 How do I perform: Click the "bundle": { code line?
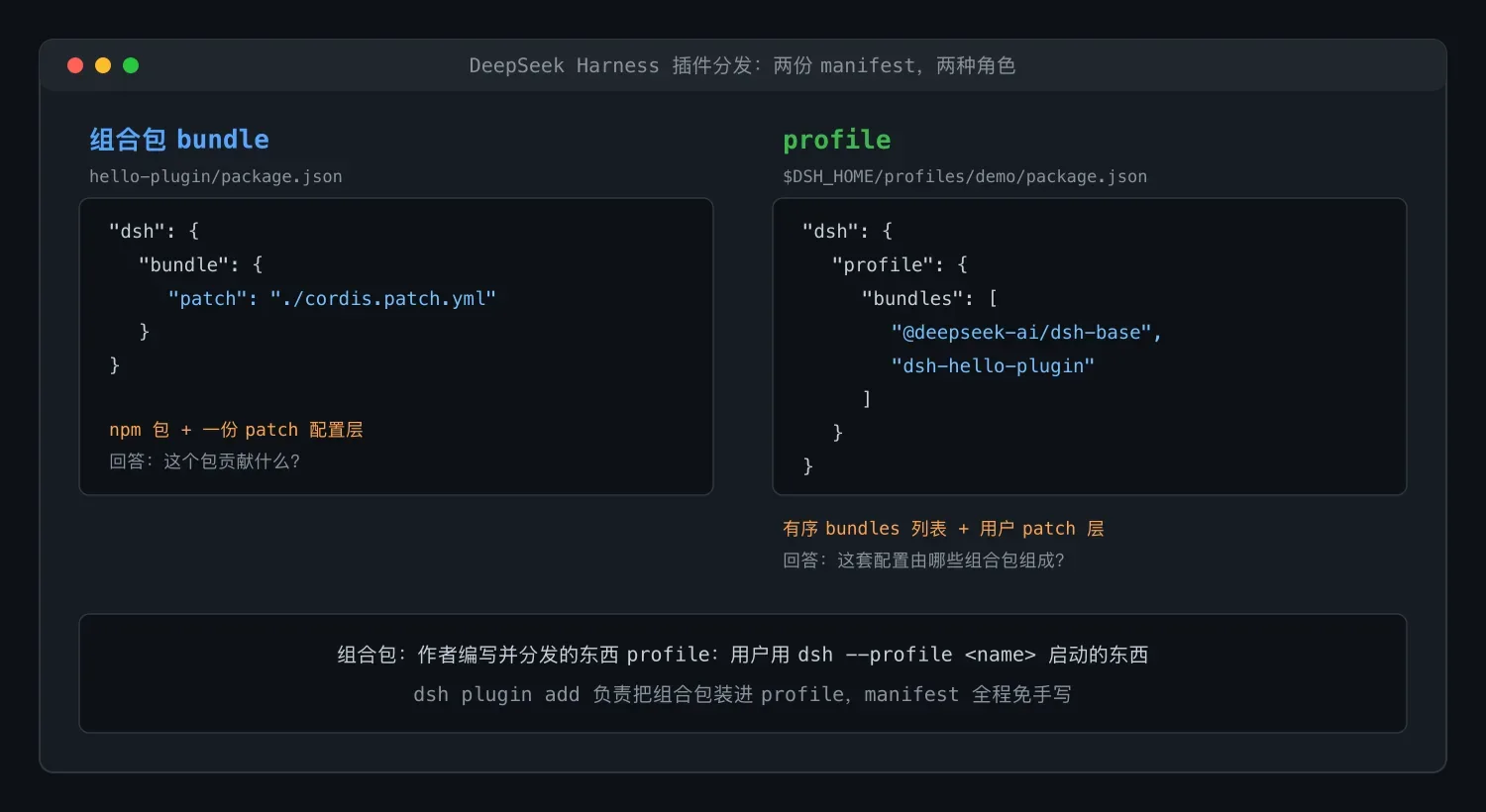pyautogui.click(x=201, y=264)
